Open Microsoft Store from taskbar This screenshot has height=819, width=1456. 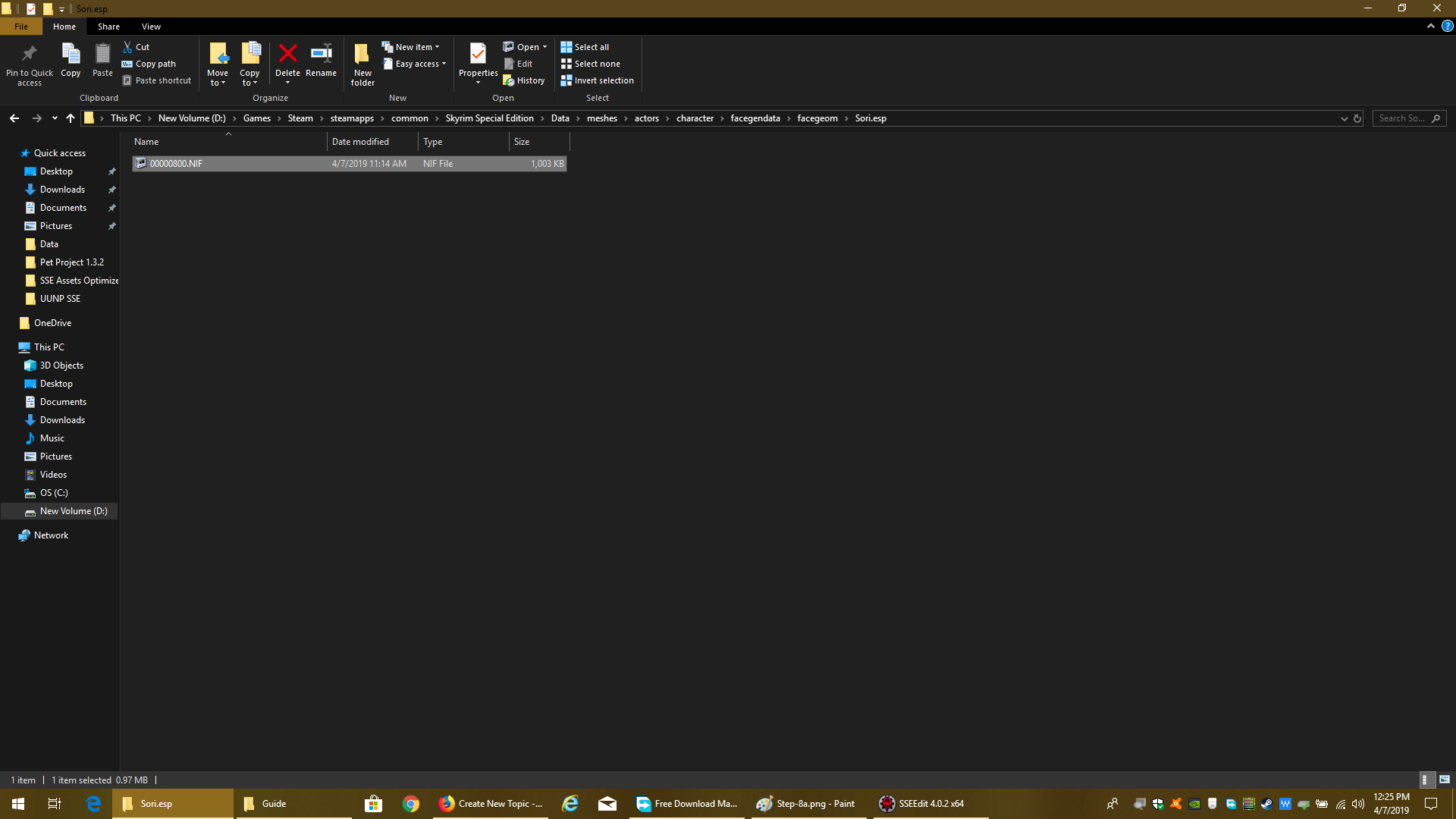pos(373,804)
